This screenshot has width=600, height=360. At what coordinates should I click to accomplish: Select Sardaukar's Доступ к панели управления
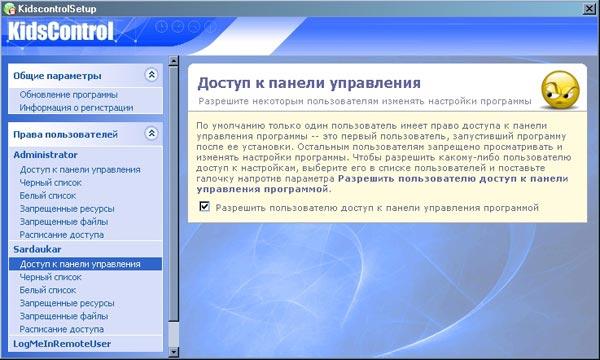point(85,264)
